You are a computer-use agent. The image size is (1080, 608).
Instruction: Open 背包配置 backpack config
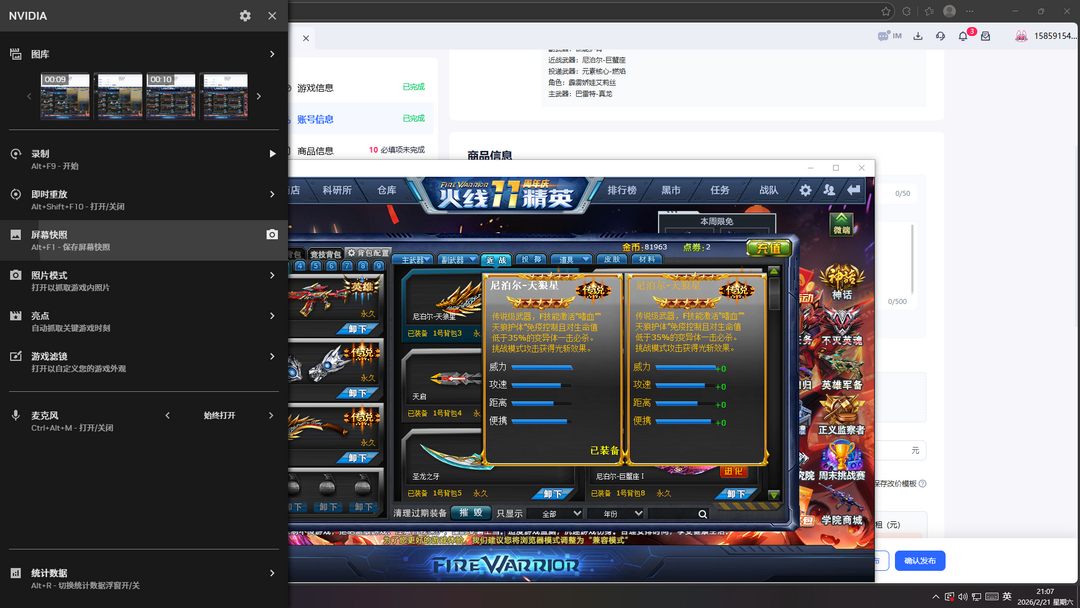(x=368, y=253)
